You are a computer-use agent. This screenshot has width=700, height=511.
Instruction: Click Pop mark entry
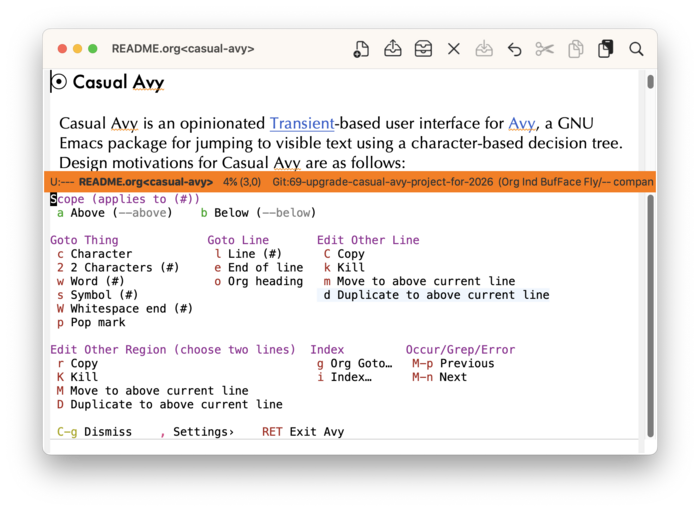click(x=91, y=323)
